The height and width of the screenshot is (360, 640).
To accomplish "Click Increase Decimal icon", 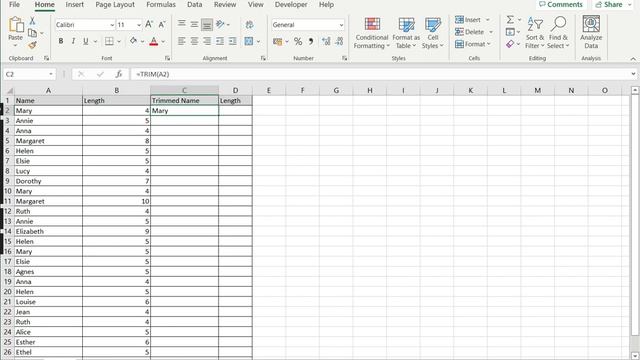I will coord(326,41).
